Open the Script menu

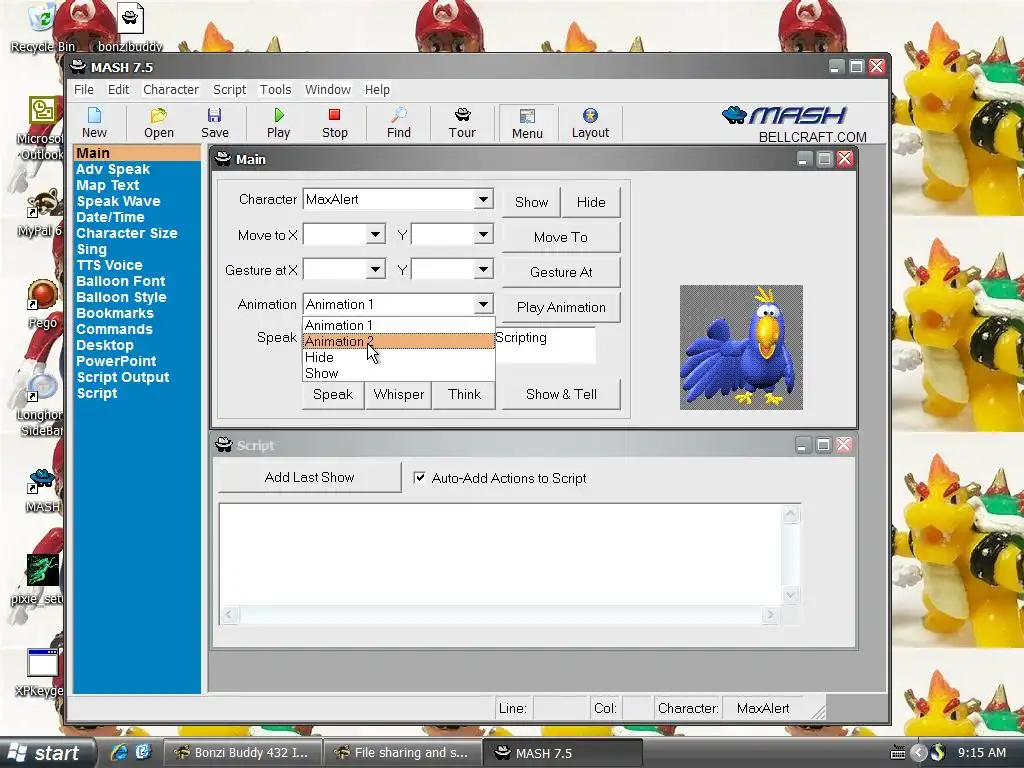[229, 89]
